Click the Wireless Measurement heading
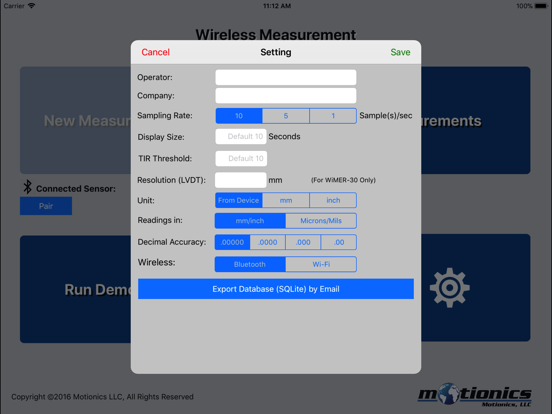Image resolution: width=552 pixels, height=414 pixels. point(276,34)
